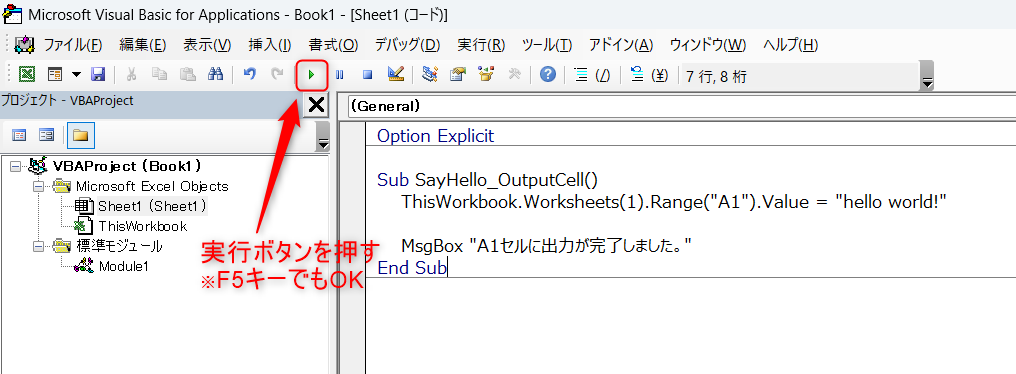Screen dimensions: 1016x374
Task: Toggle Design Mode icon
Action: point(396,74)
